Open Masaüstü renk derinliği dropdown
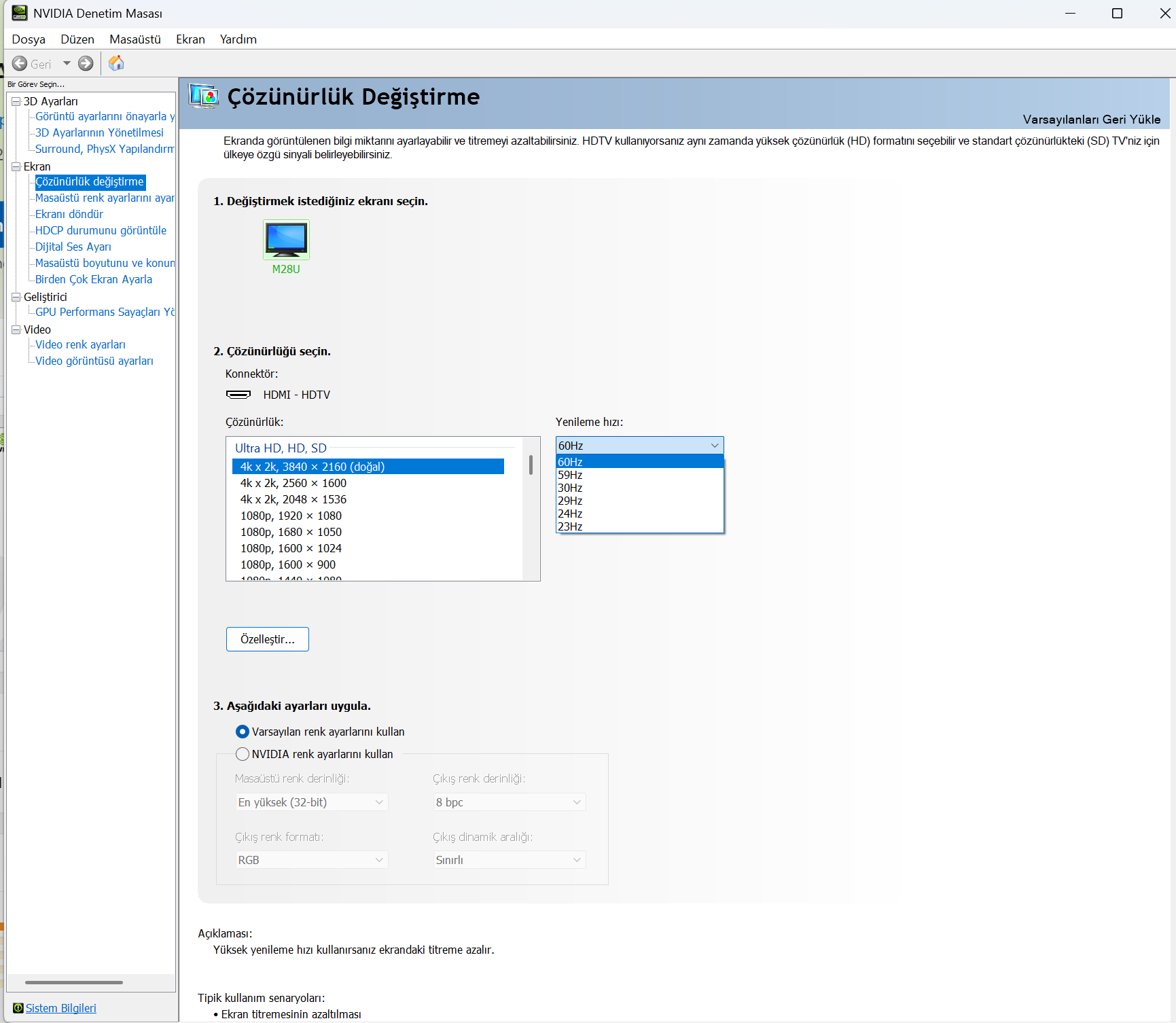1176x1023 pixels. 311,802
